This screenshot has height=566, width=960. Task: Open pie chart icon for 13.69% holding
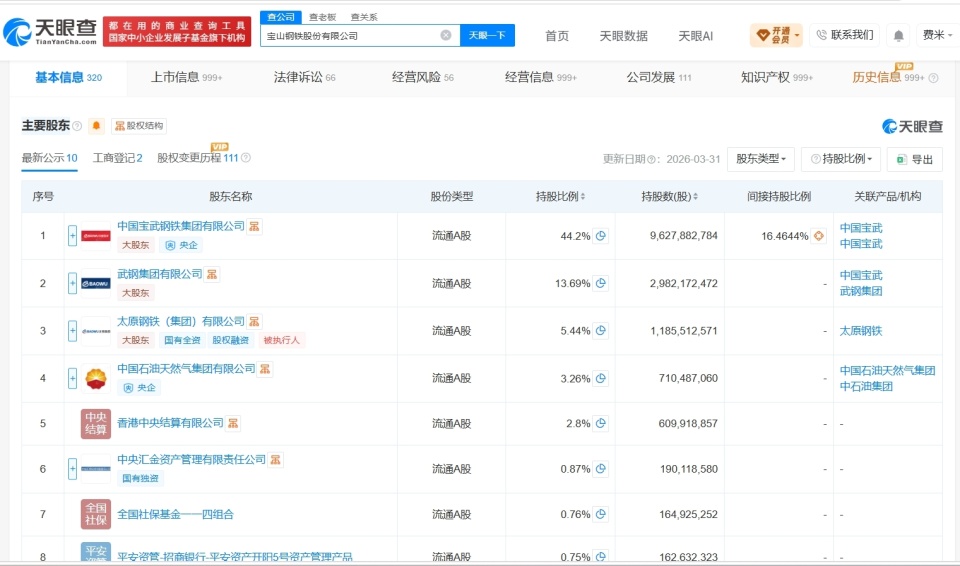(x=601, y=283)
